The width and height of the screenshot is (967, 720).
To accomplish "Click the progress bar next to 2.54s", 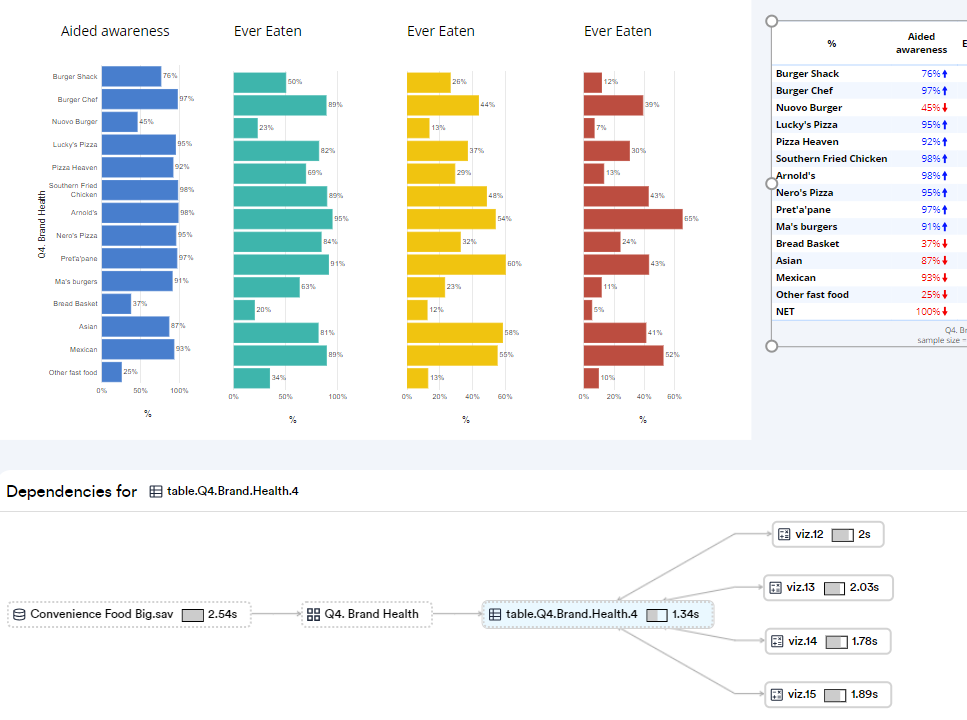I will pyautogui.click(x=192, y=615).
